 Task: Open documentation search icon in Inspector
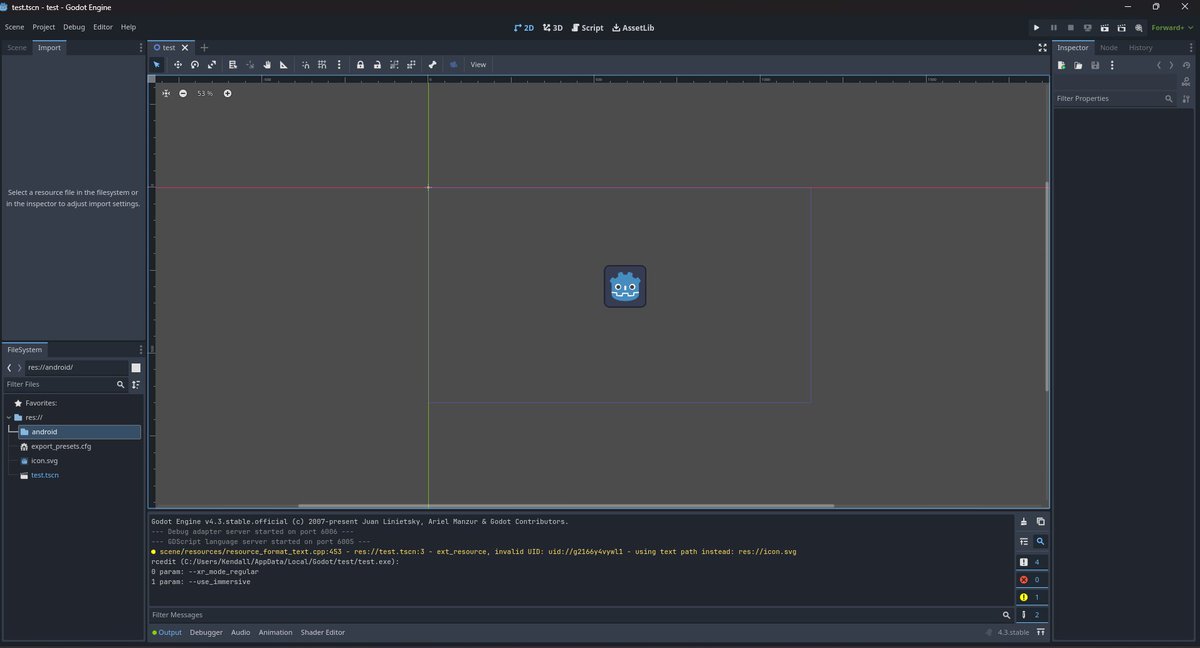point(1186,81)
